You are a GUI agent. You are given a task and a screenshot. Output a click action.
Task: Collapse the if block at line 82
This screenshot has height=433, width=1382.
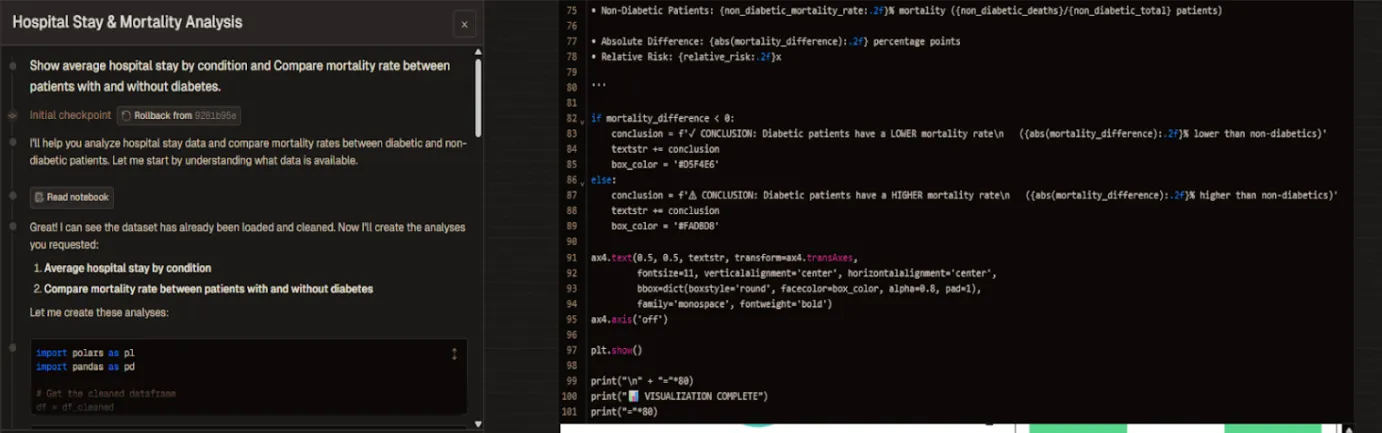pyautogui.click(x=583, y=121)
